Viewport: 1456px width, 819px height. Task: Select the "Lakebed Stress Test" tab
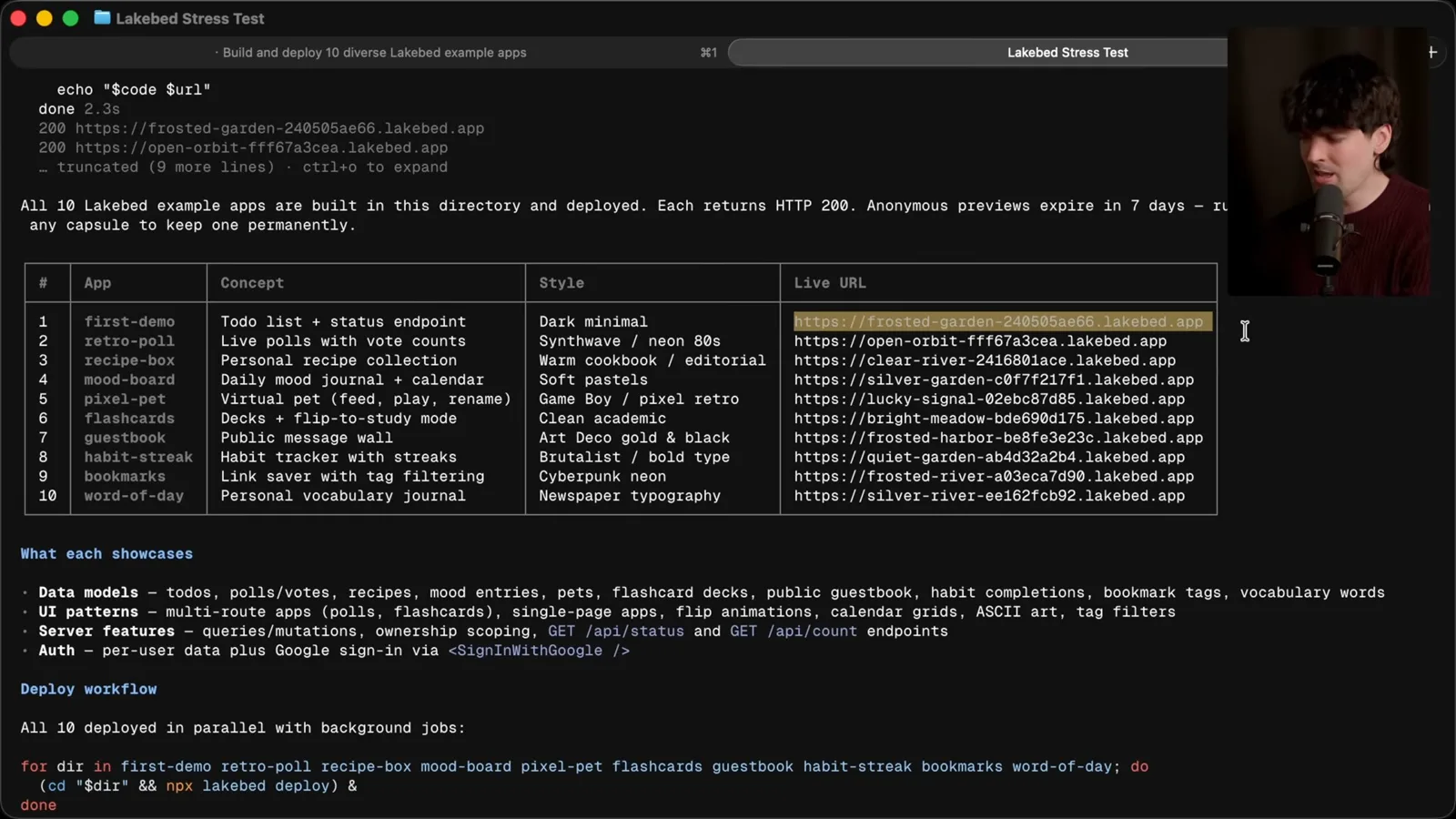pyautogui.click(x=1067, y=53)
